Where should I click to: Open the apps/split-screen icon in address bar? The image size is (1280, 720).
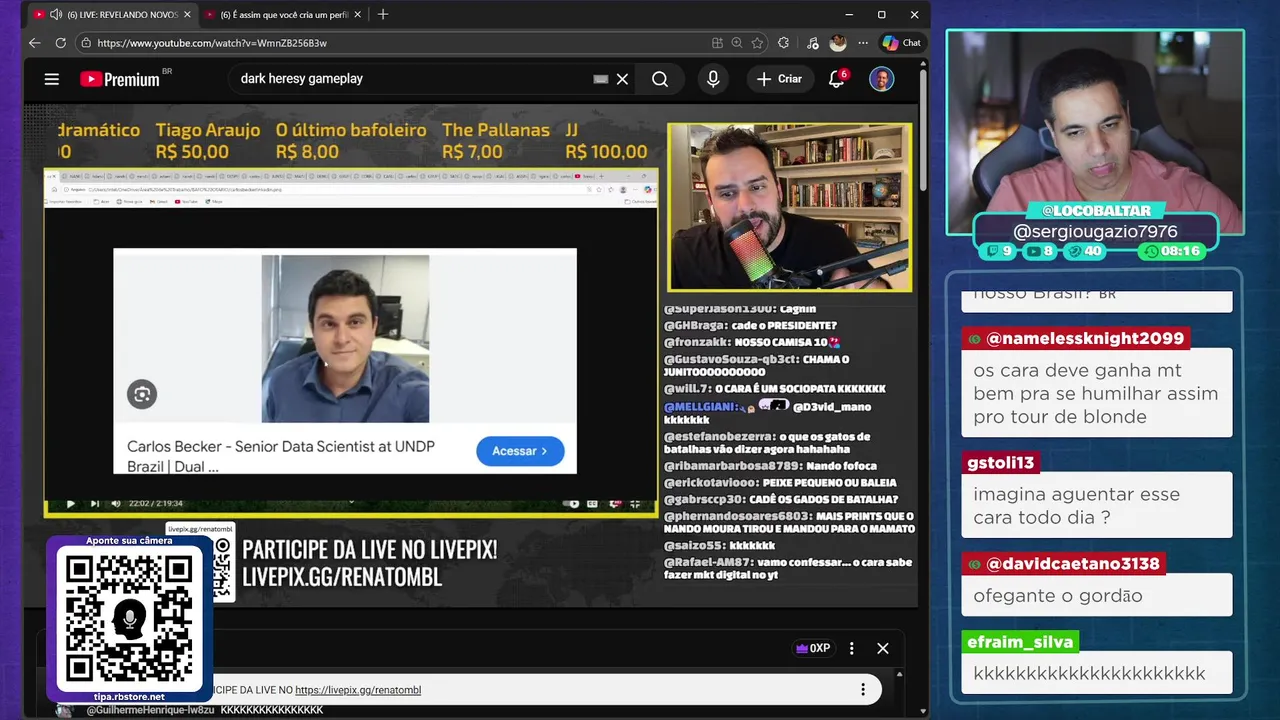click(x=717, y=43)
